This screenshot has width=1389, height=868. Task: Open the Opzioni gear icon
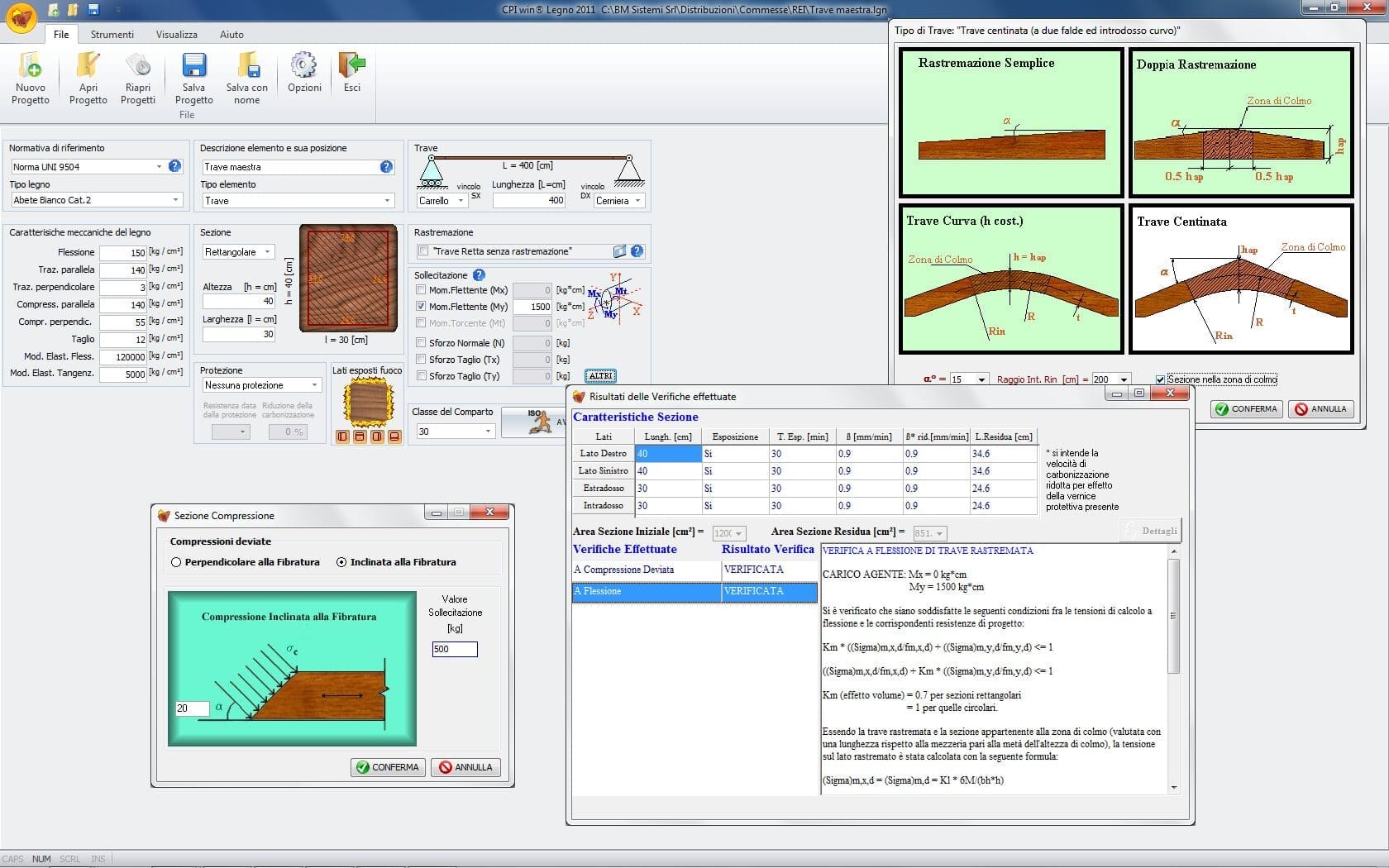point(304,66)
